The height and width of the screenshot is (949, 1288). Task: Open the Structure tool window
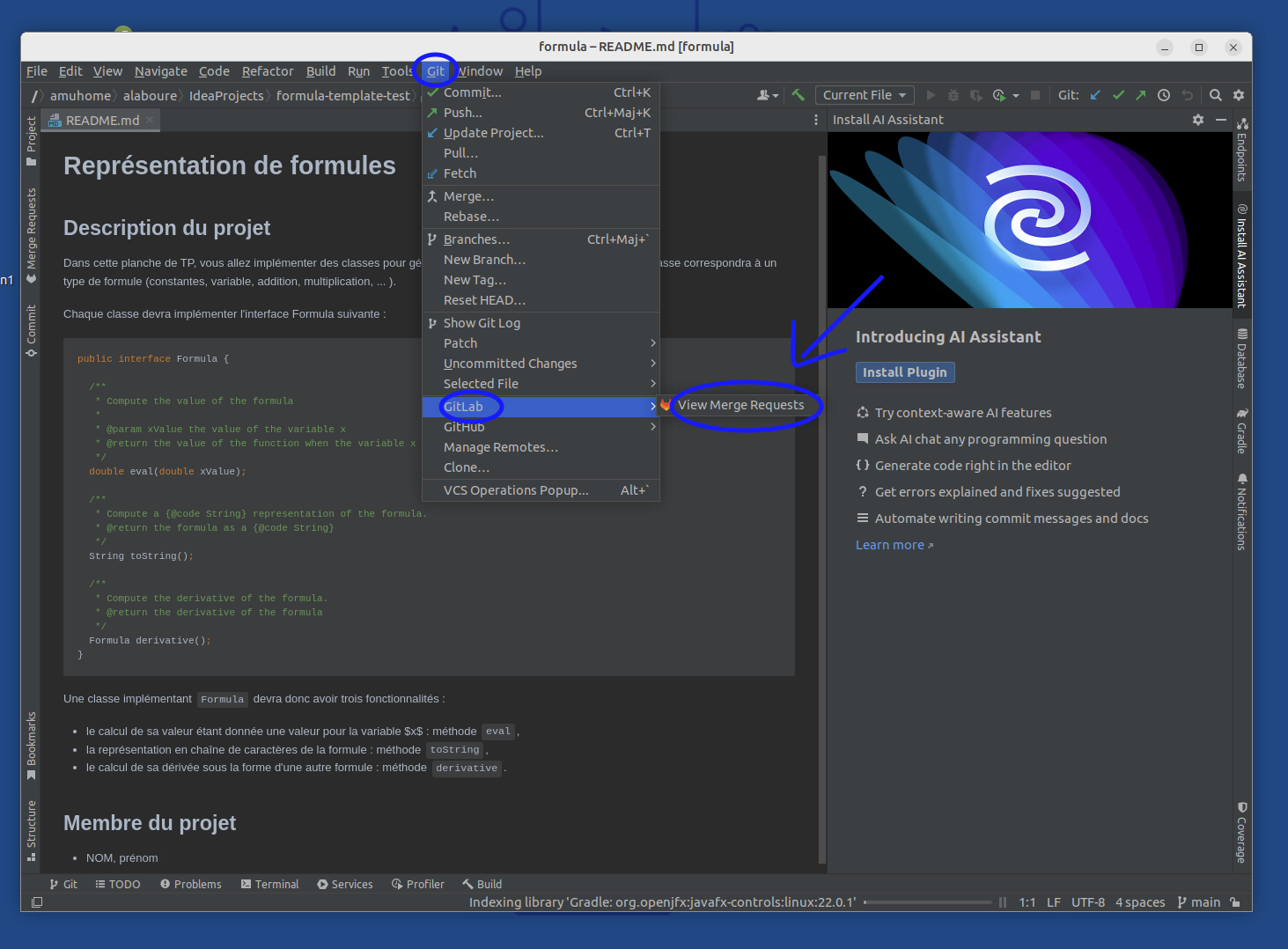click(32, 830)
